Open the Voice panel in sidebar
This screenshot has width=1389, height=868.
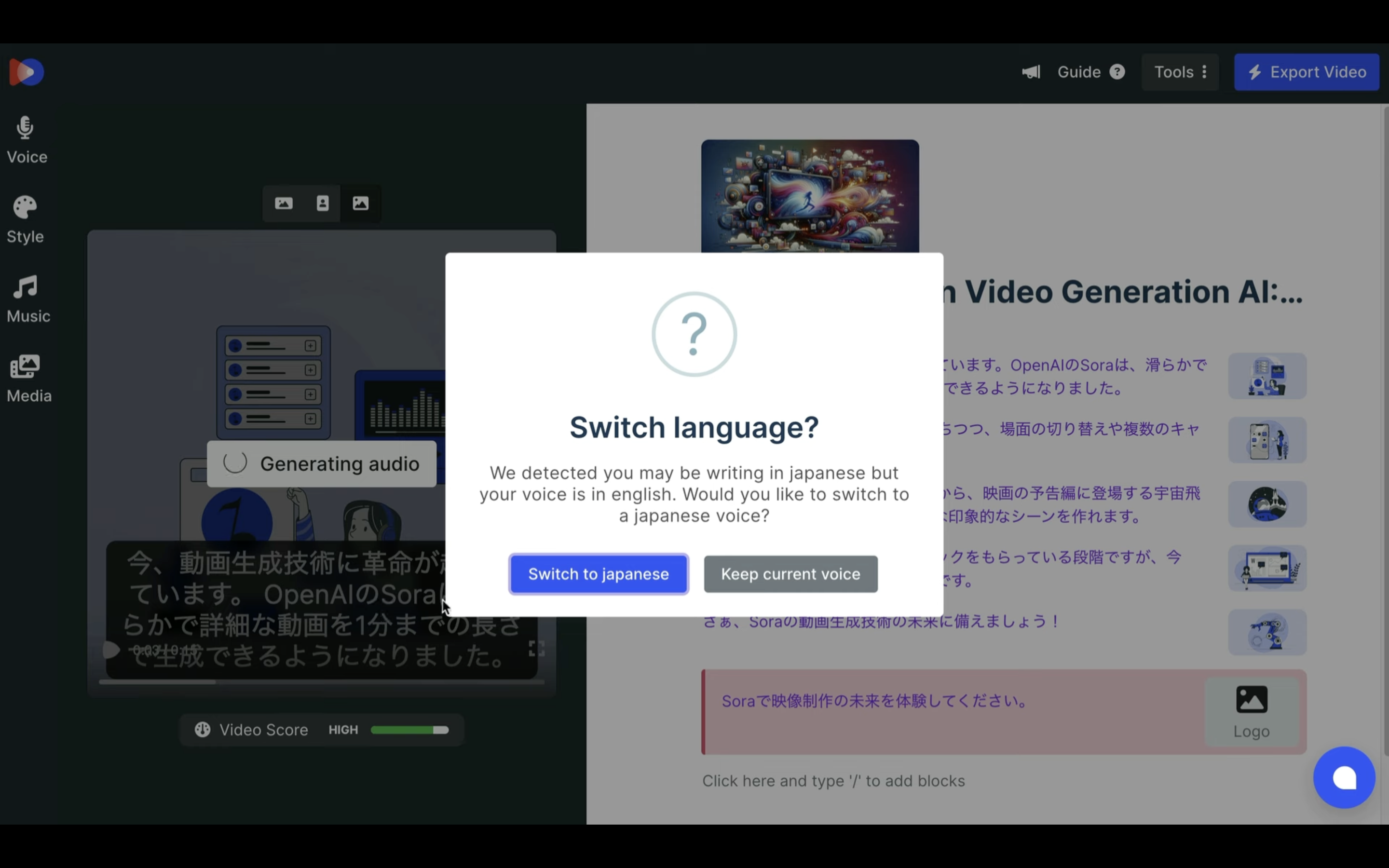27,140
